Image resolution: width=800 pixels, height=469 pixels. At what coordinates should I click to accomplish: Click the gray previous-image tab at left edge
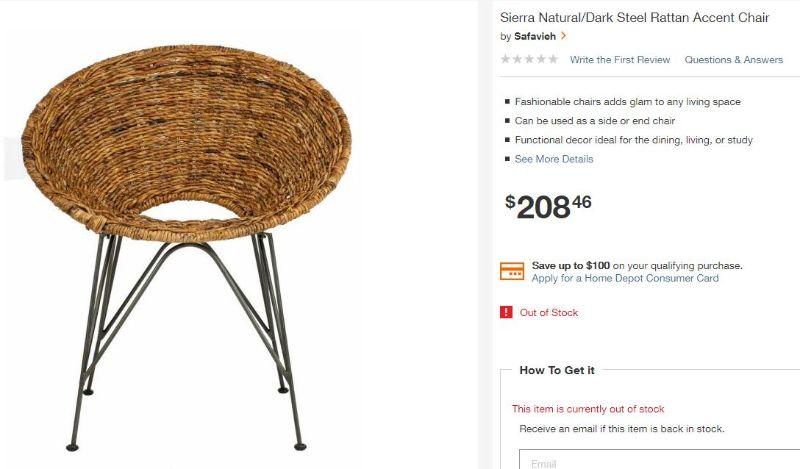(x=13, y=159)
